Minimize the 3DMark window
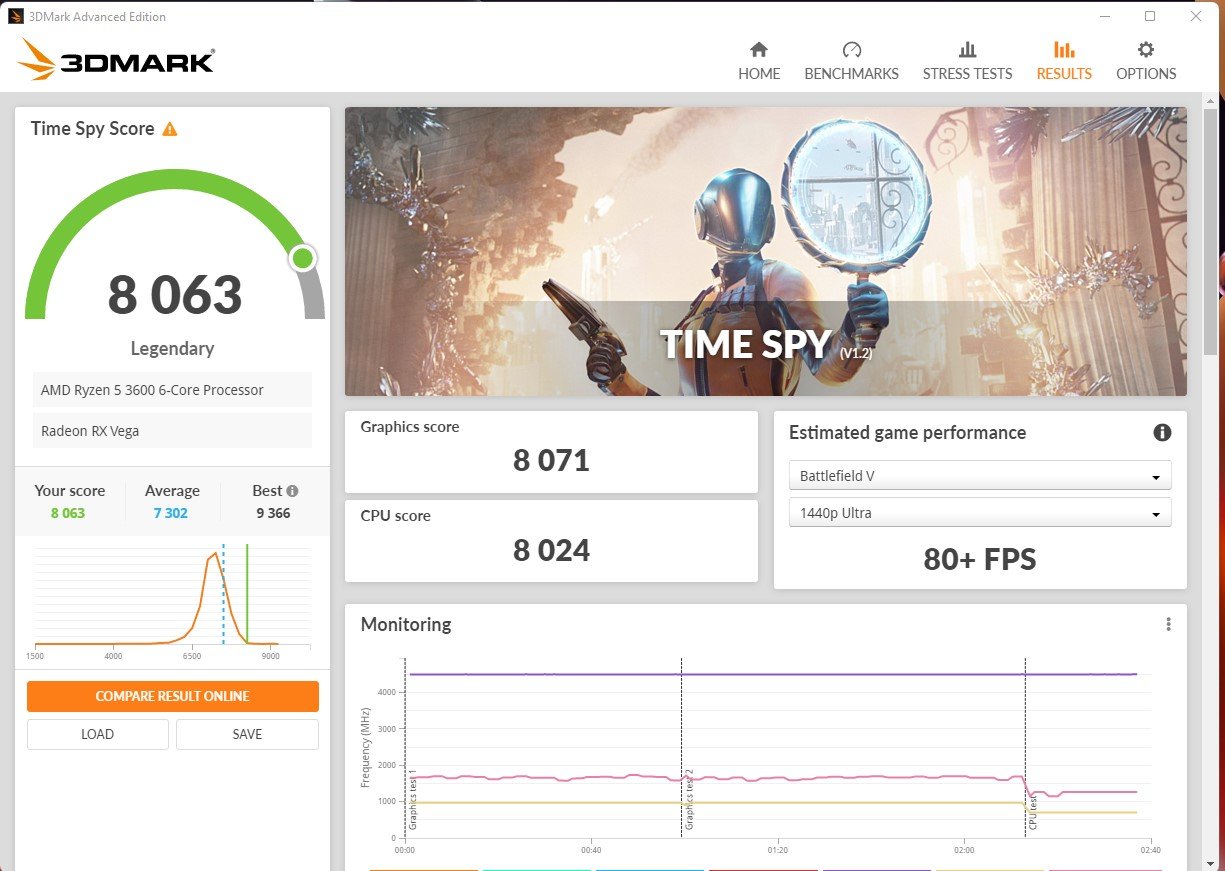 (1104, 16)
